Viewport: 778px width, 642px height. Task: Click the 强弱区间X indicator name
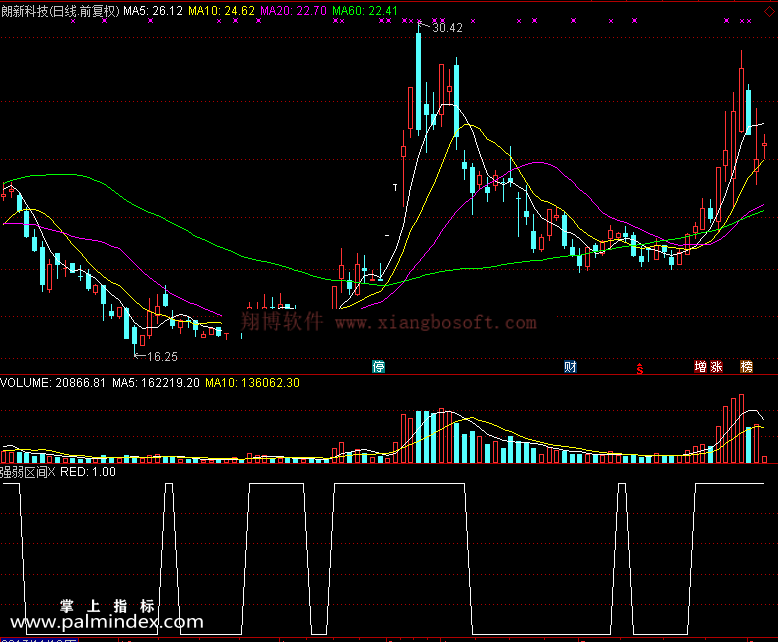[x=28, y=472]
